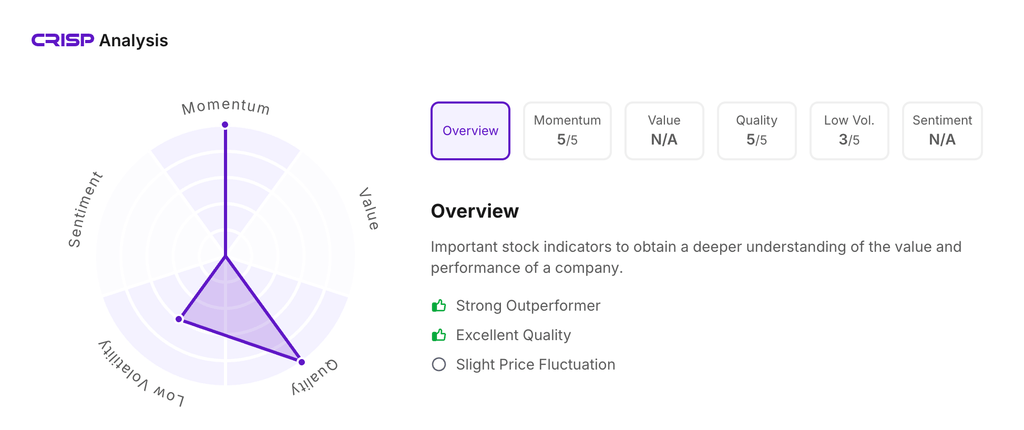The height and width of the screenshot is (430, 1024).
Task: Show the Quality 5/5 tab
Action: click(x=756, y=131)
